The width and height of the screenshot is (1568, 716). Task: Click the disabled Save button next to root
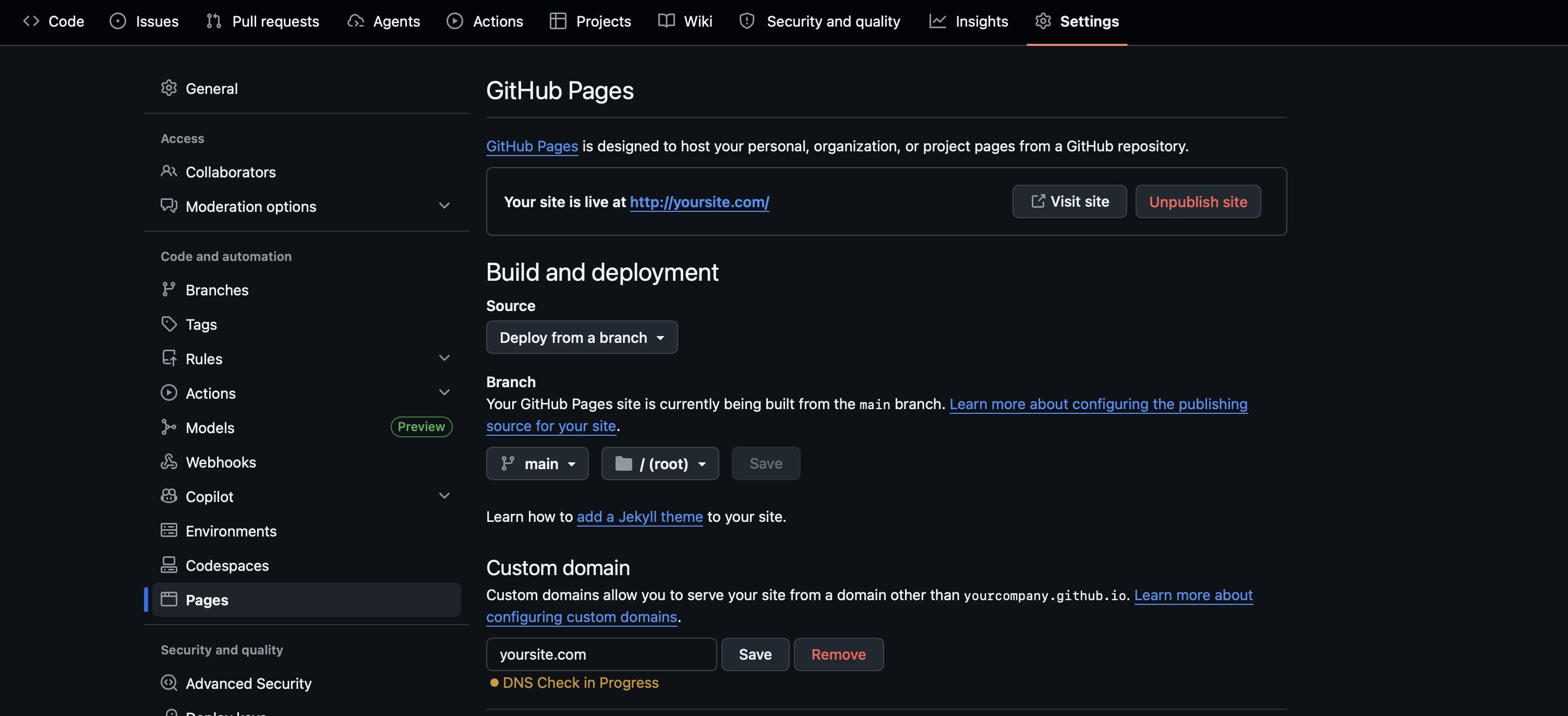point(766,464)
